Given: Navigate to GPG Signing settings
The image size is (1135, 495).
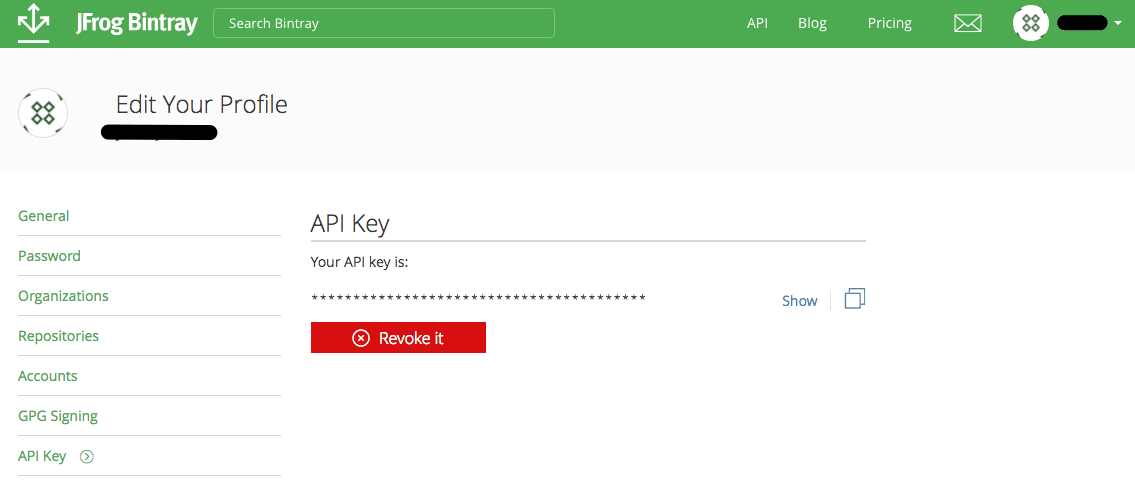Looking at the screenshot, I should coord(58,416).
